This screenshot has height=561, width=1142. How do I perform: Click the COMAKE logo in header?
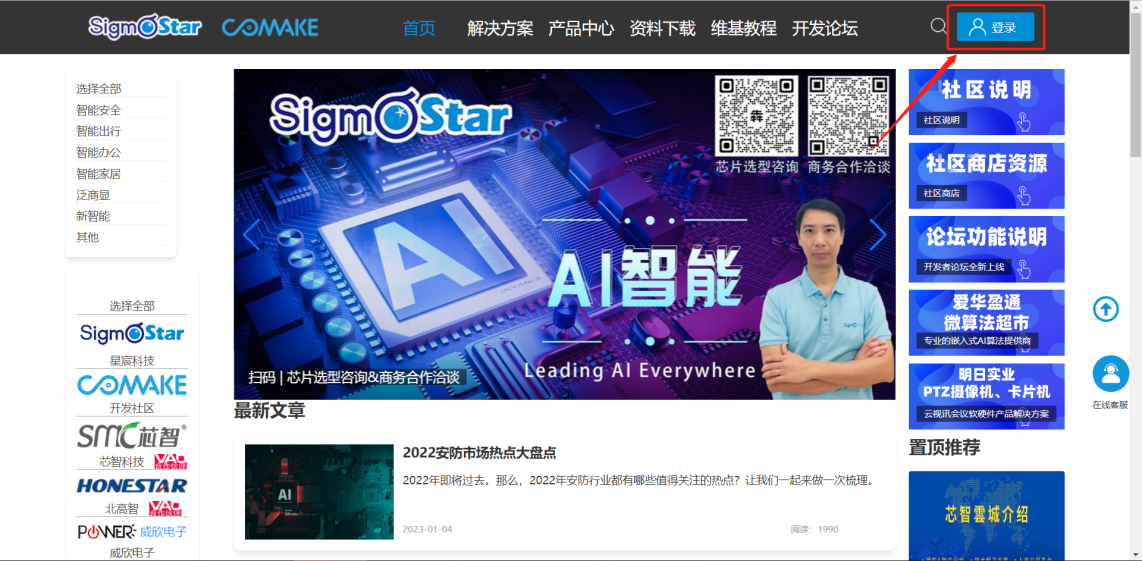[x=270, y=28]
